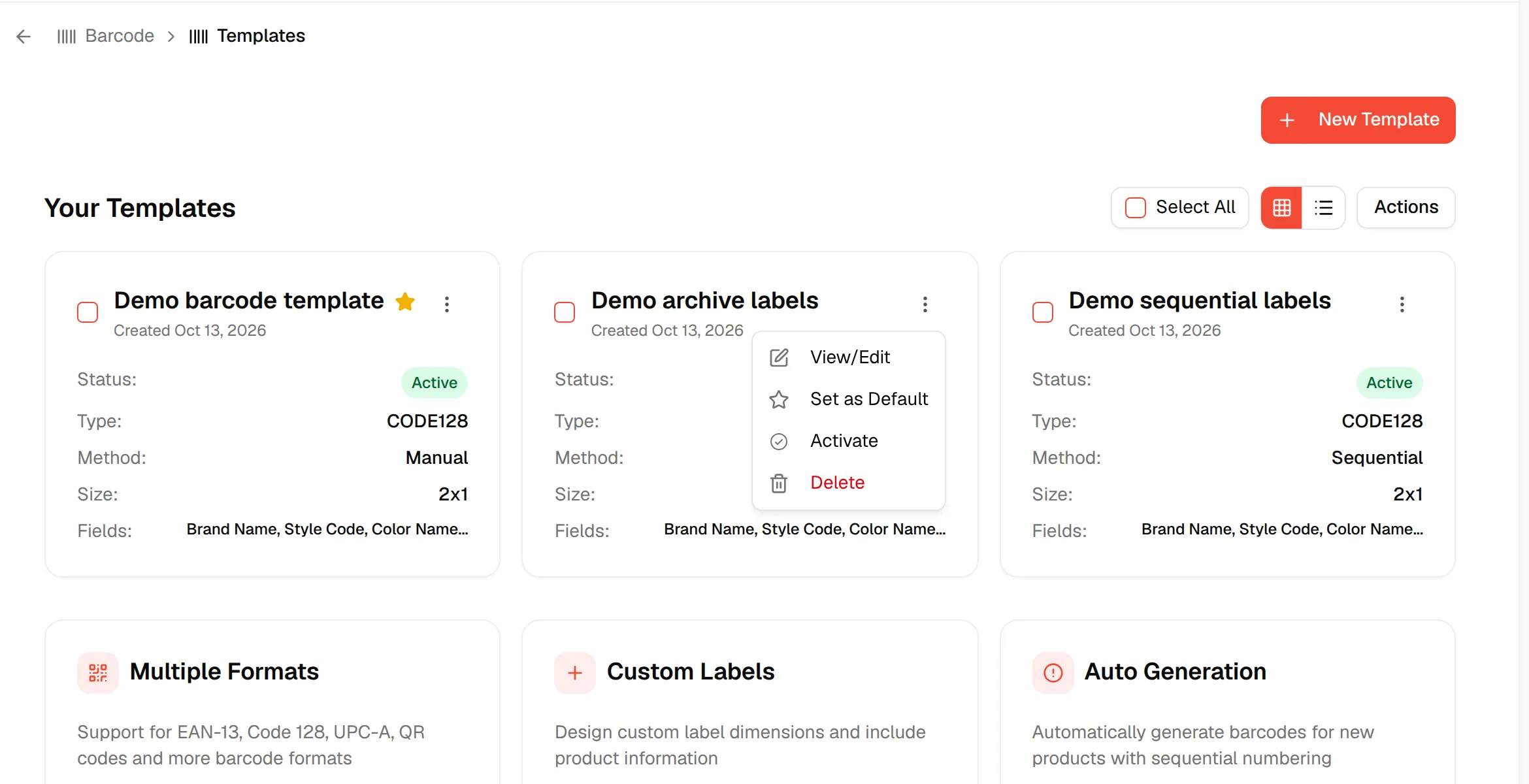Click the Auto Generation heading
Image resolution: width=1529 pixels, height=784 pixels.
click(x=1176, y=672)
